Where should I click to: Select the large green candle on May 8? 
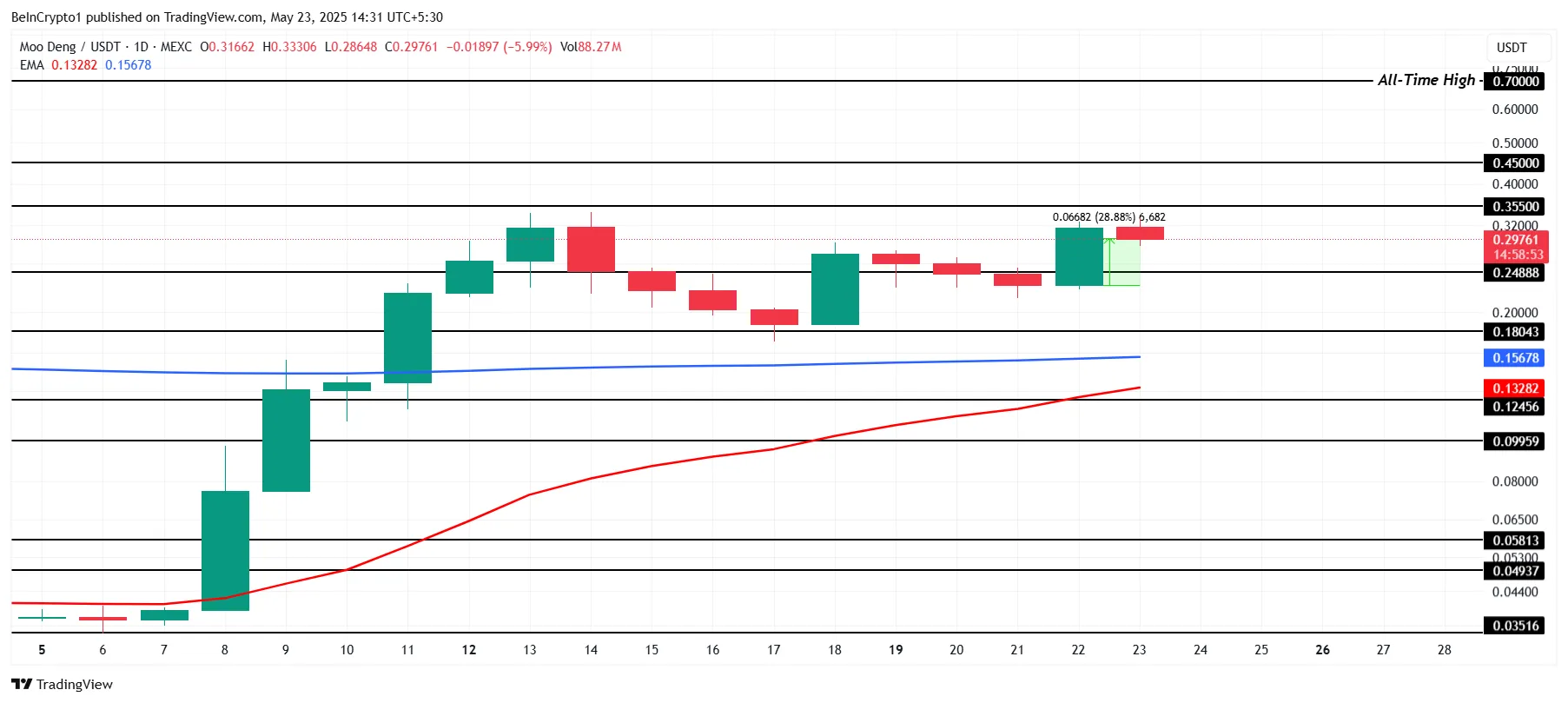coord(225,551)
